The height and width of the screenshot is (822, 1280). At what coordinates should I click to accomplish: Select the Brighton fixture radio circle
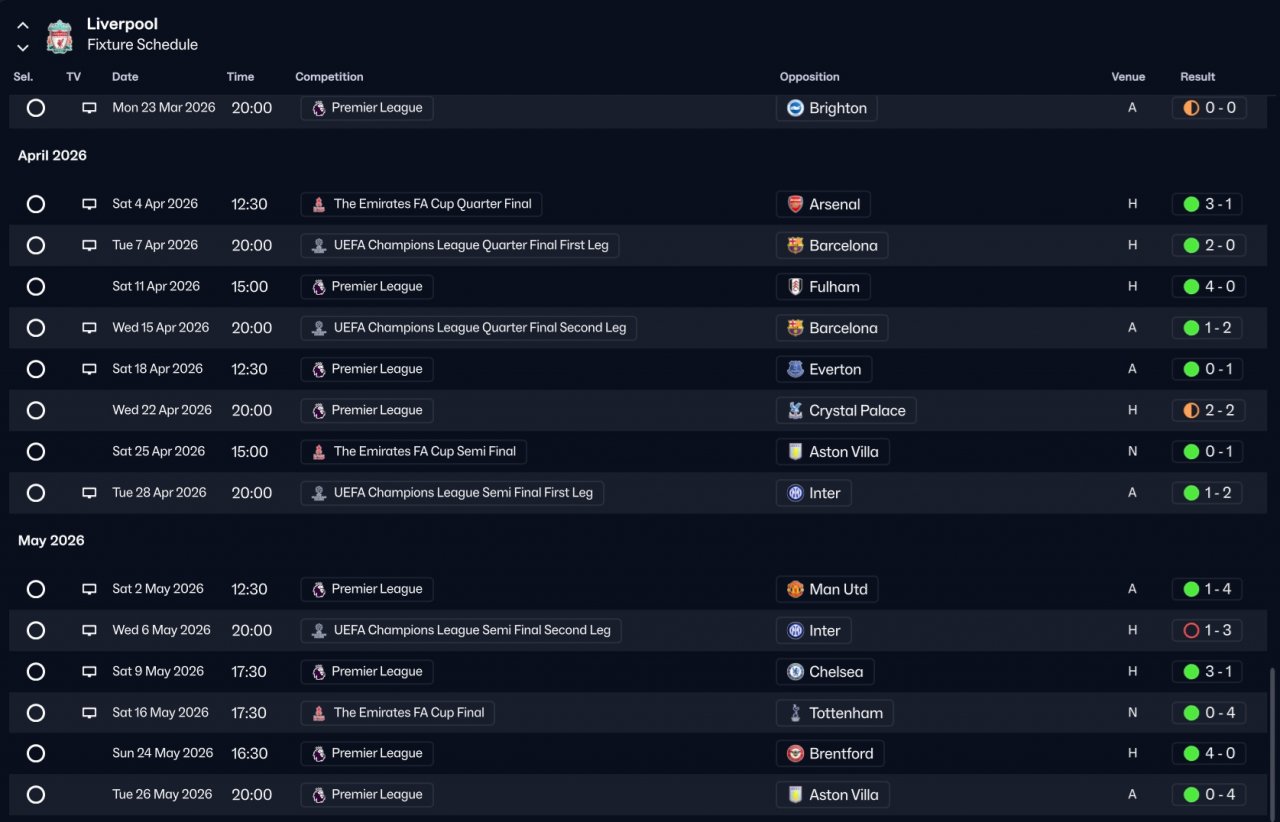[x=36, y=108]
